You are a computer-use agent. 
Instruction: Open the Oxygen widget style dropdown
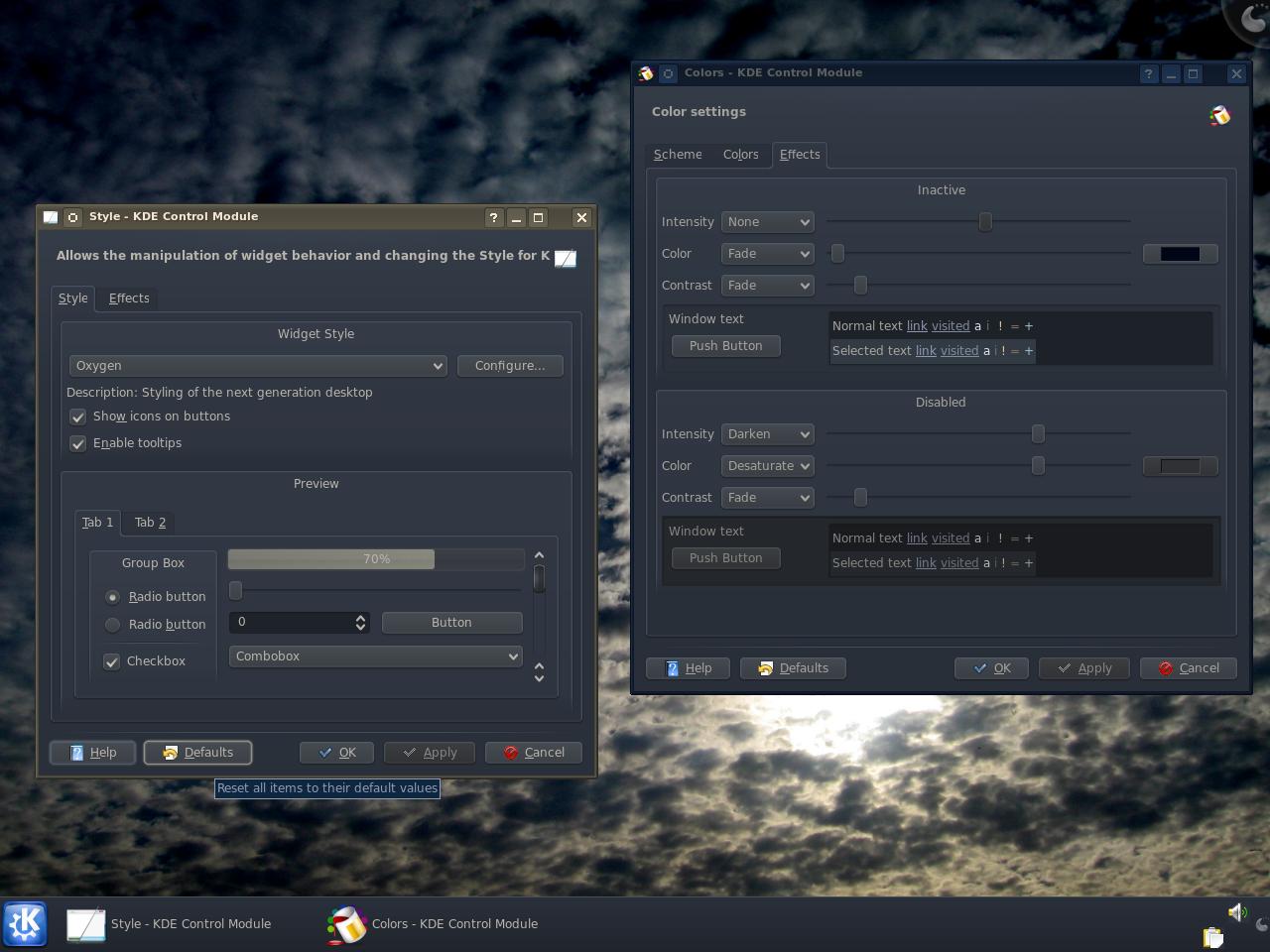pyautogui.click(x=258, y=366)
